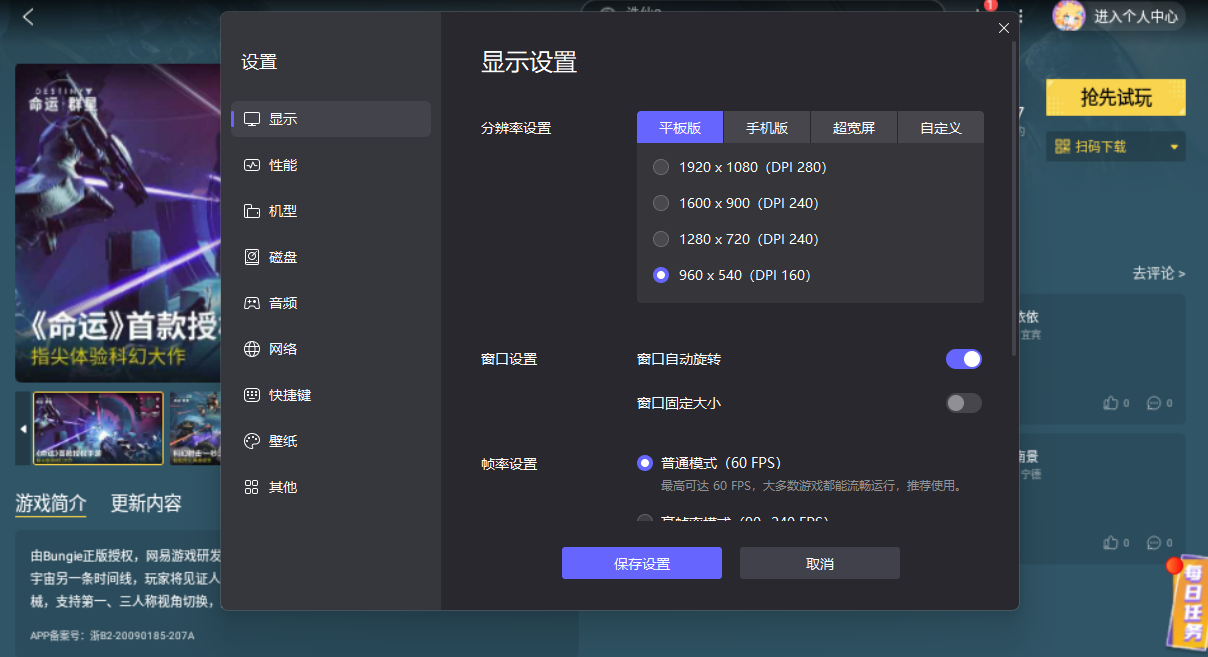1208x657 pixels.
Task: Switch to the 手机版 resolution tab
Action: [767, 128]
